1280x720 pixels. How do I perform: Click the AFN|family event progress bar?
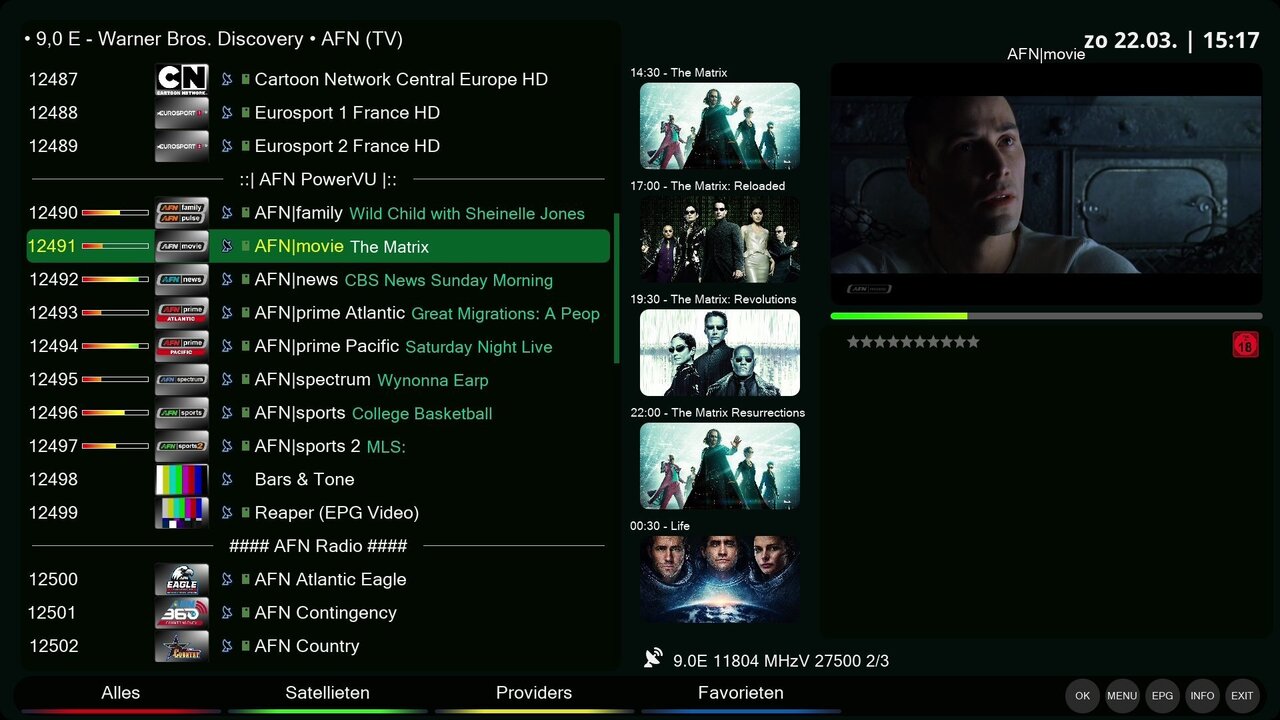point(115,213)
